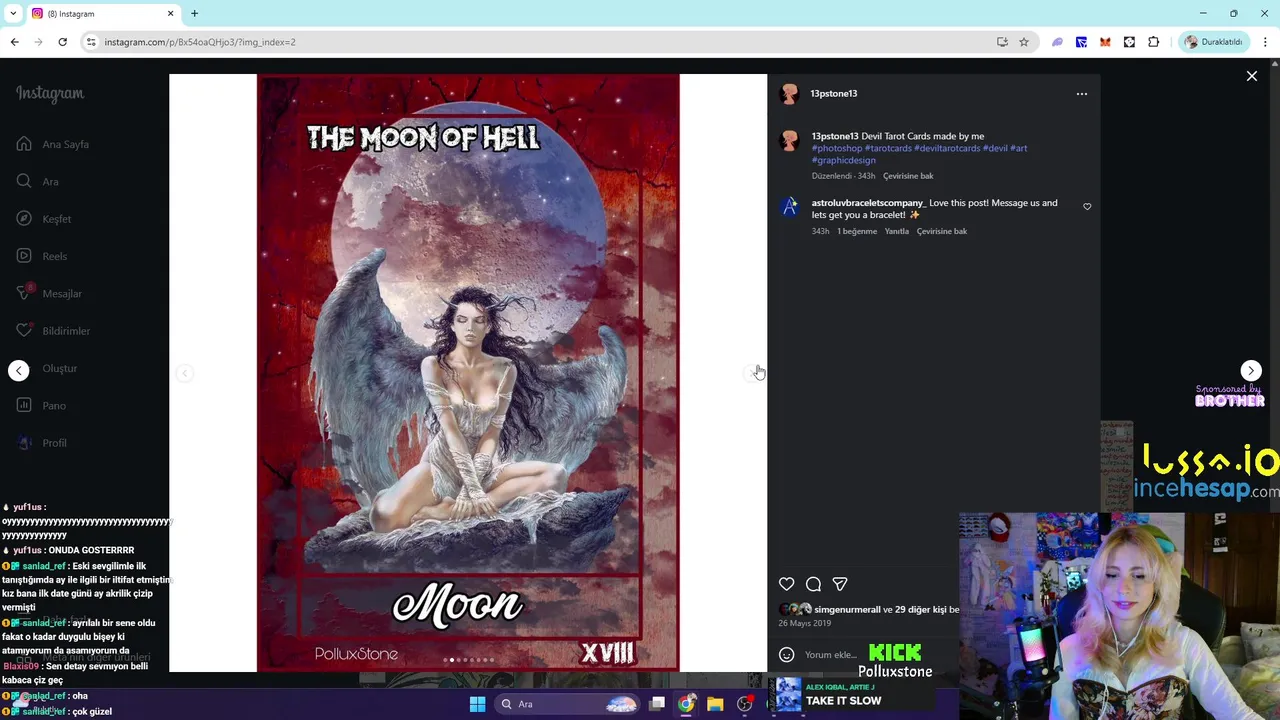Like the astroluvbraceletscompany_ comment
The width and height of the screenshot is (1280, 720).
click(1087, 207)
